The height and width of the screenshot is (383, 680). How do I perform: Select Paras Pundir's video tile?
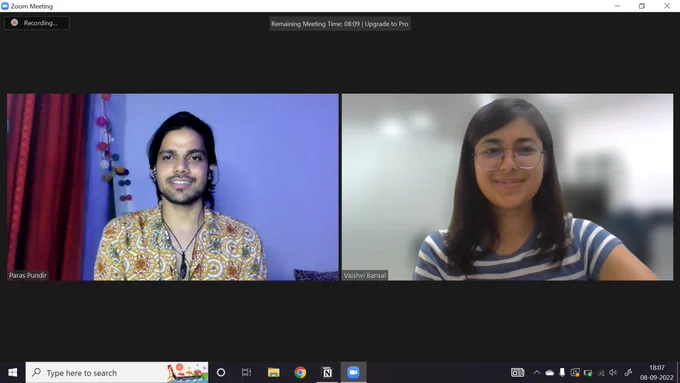(173, 187)
